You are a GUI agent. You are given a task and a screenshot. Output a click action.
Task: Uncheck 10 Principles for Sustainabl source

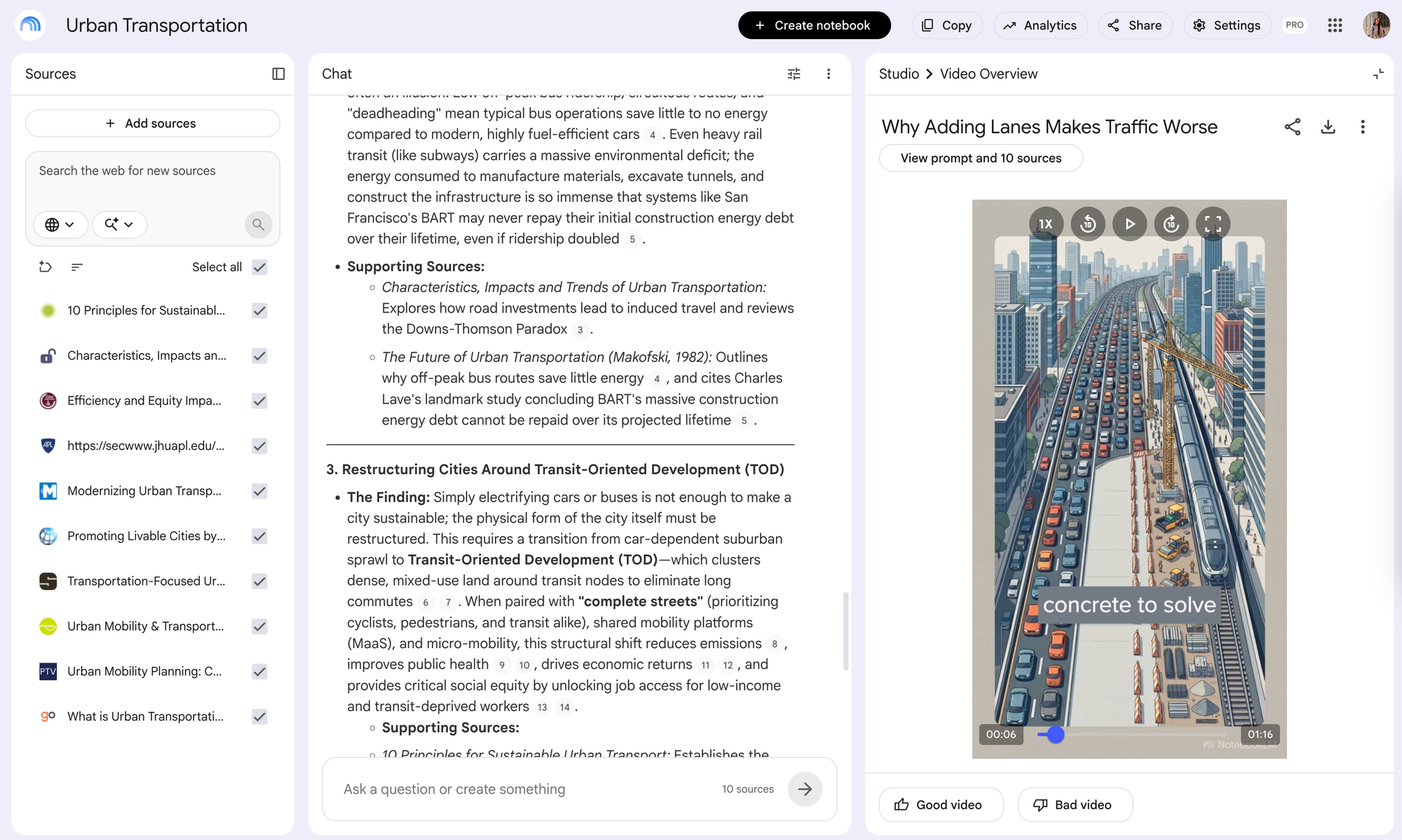click(259, 310)
